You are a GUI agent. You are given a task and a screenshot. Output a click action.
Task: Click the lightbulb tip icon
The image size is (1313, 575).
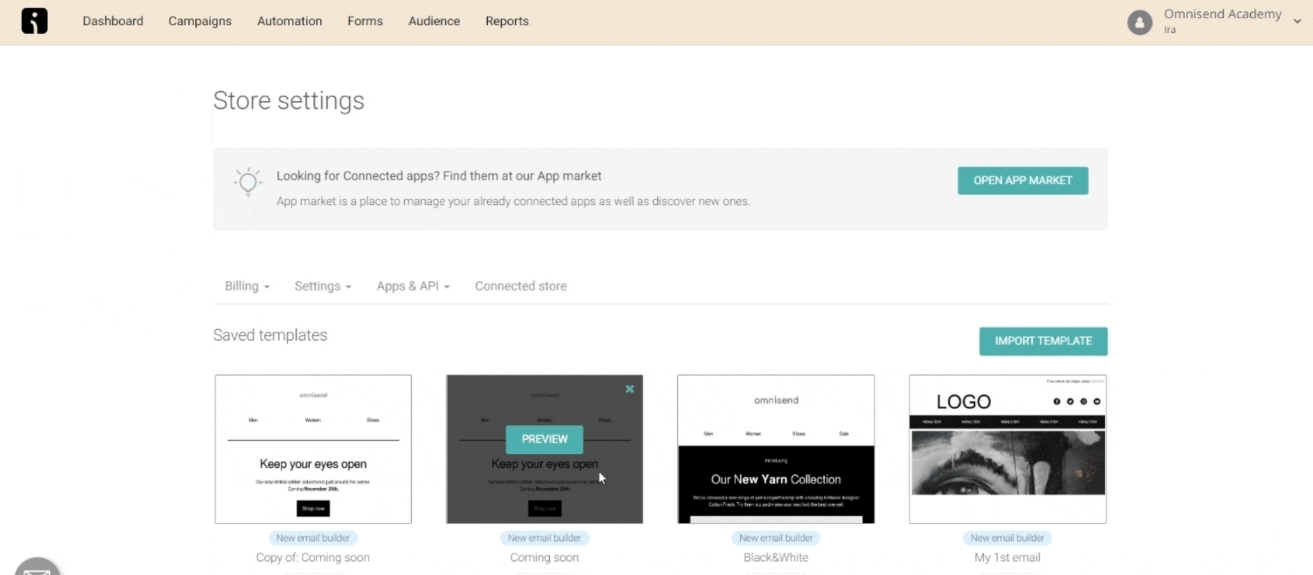click(x=247, y=182)
